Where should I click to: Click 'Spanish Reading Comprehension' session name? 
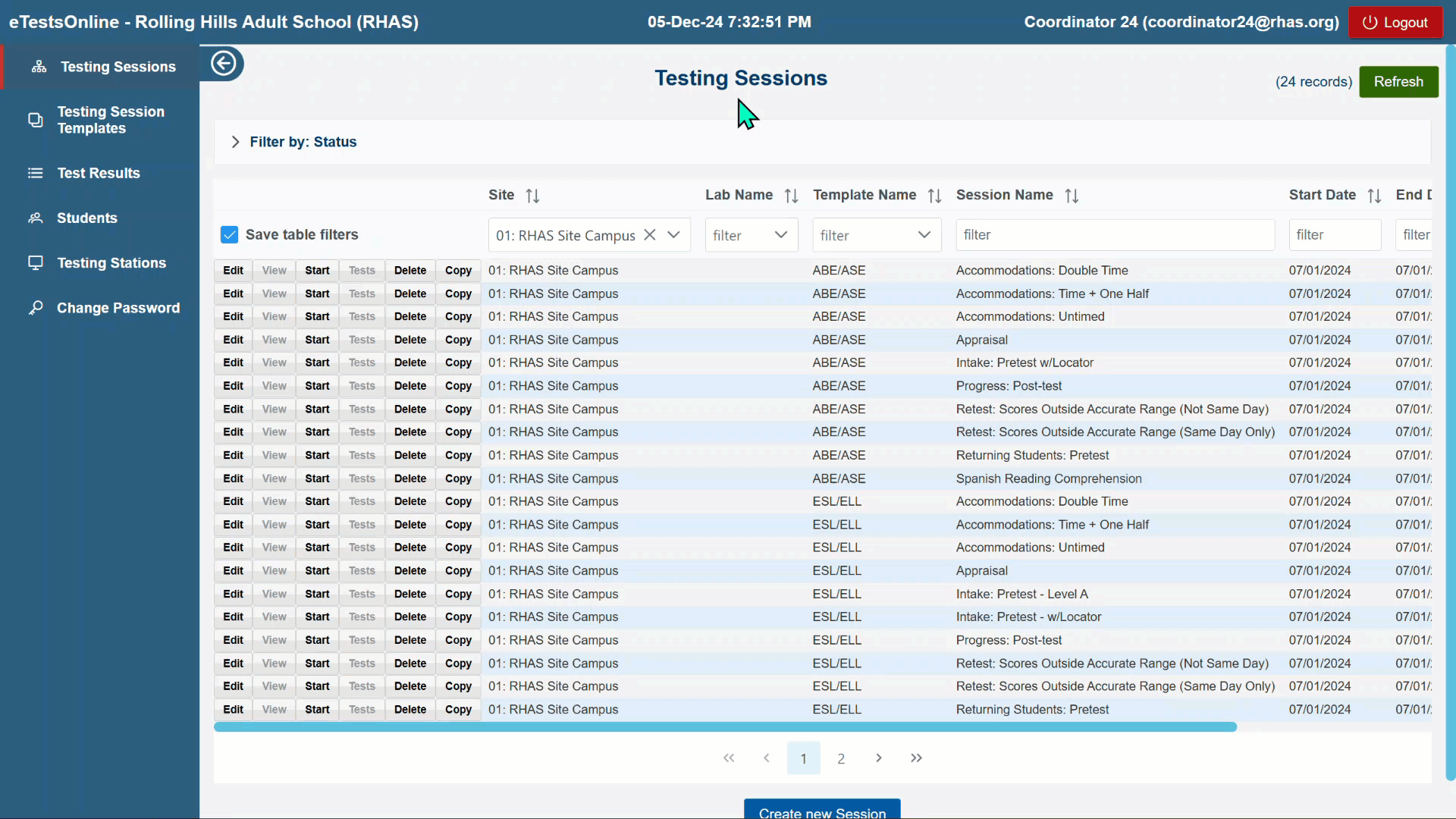point(1049,479)
